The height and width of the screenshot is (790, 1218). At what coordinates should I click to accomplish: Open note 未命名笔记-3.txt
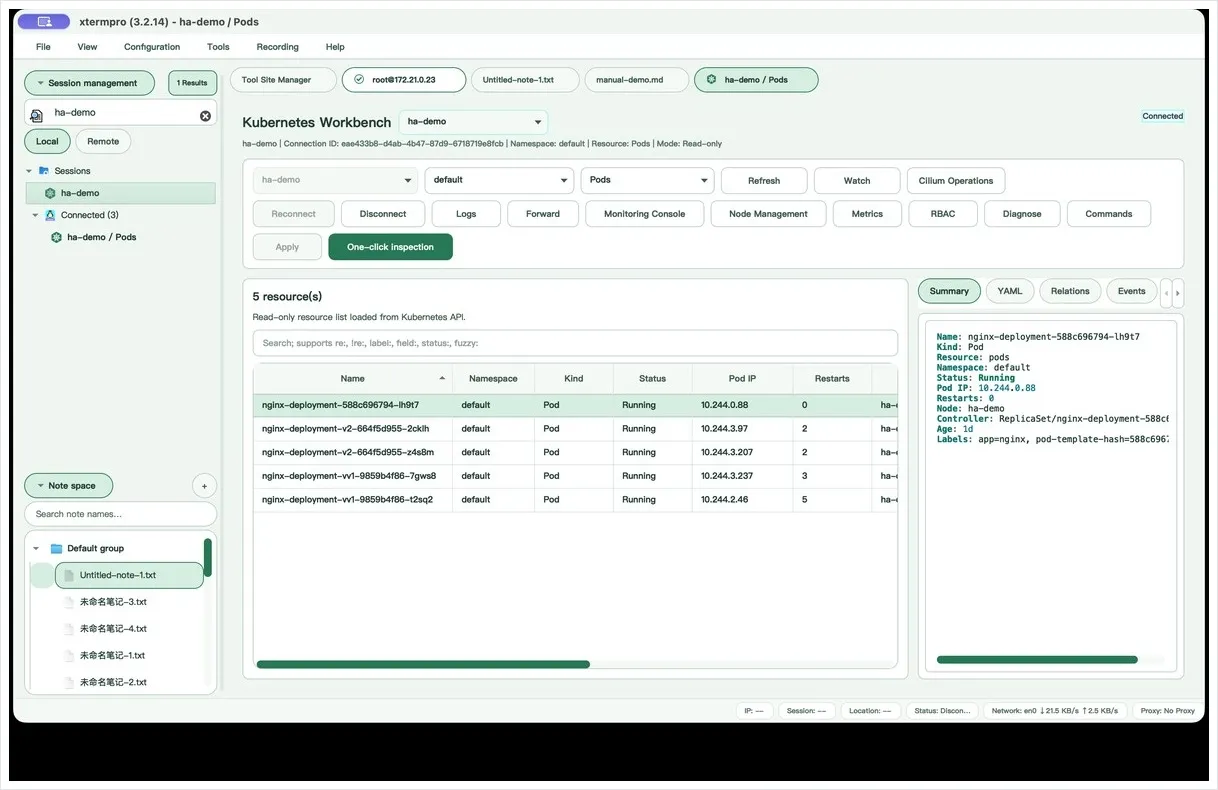coord(114,602)
